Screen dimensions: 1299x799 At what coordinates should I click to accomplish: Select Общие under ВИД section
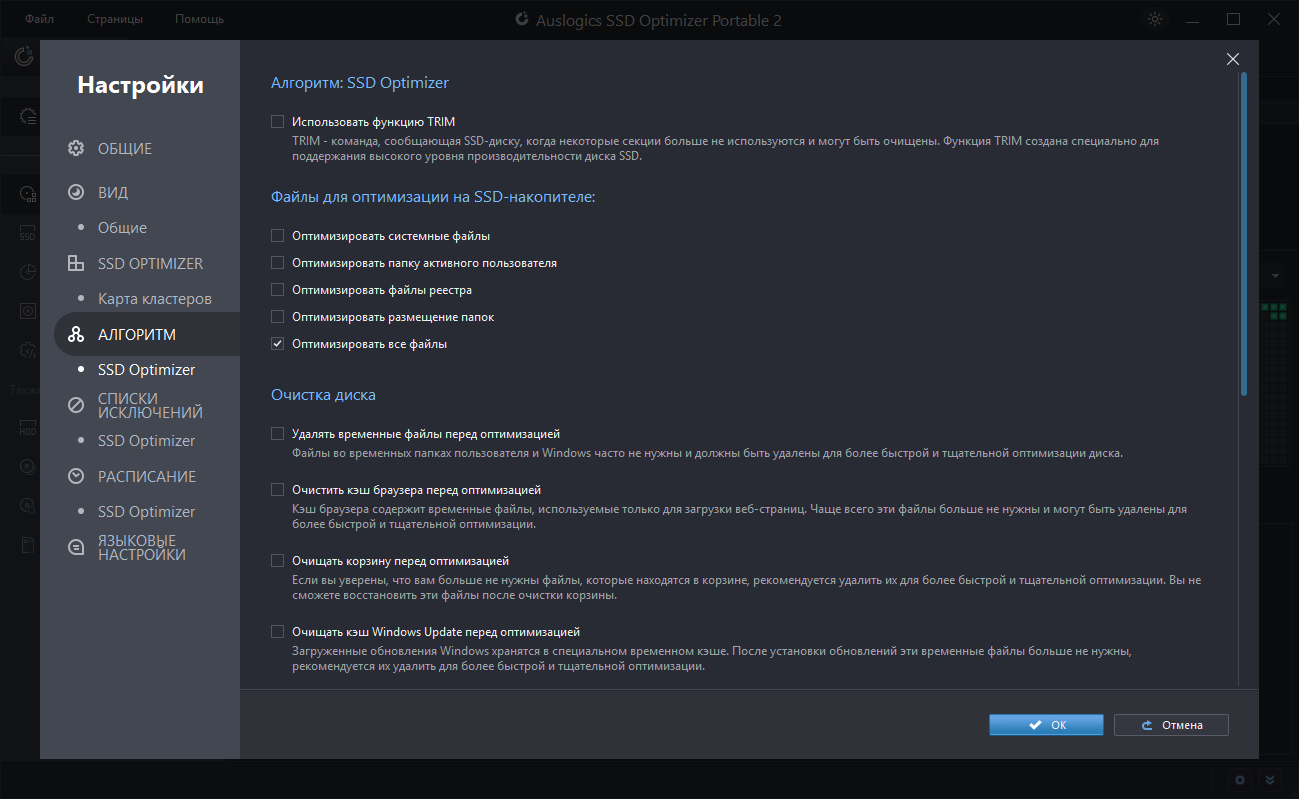[x=122, y=228]
